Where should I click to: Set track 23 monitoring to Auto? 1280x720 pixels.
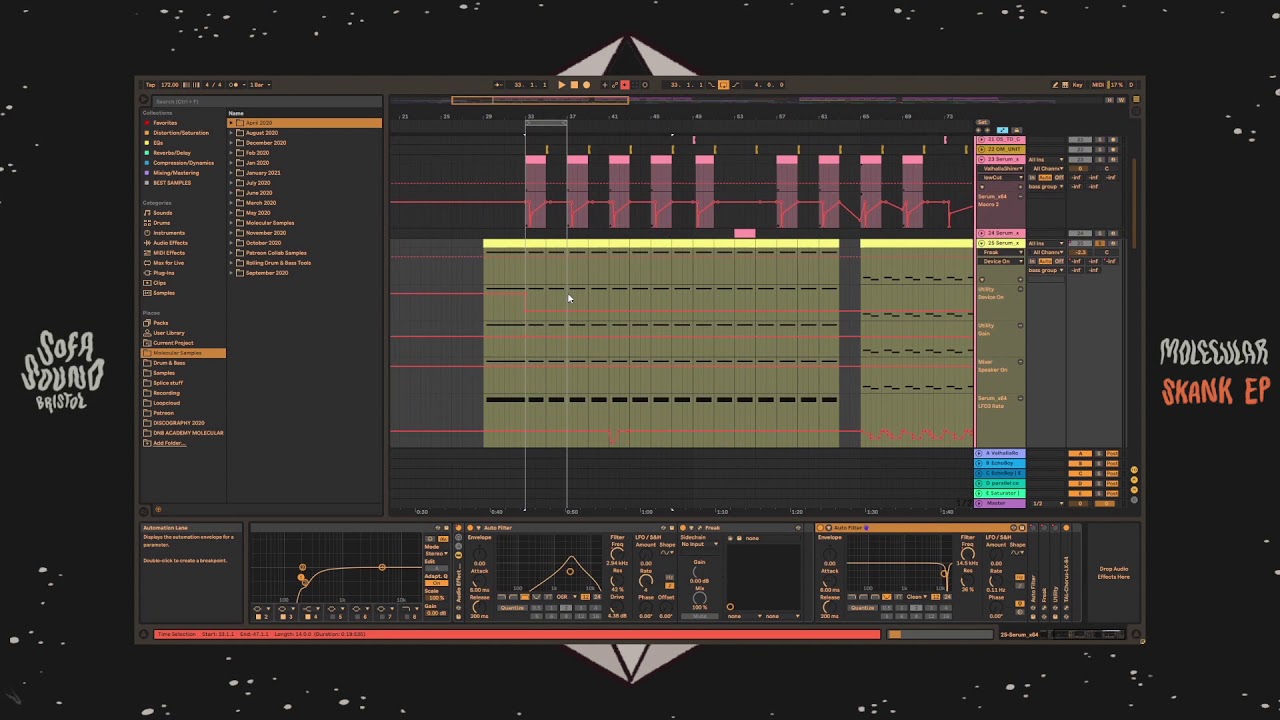[x=1045, y=177]
